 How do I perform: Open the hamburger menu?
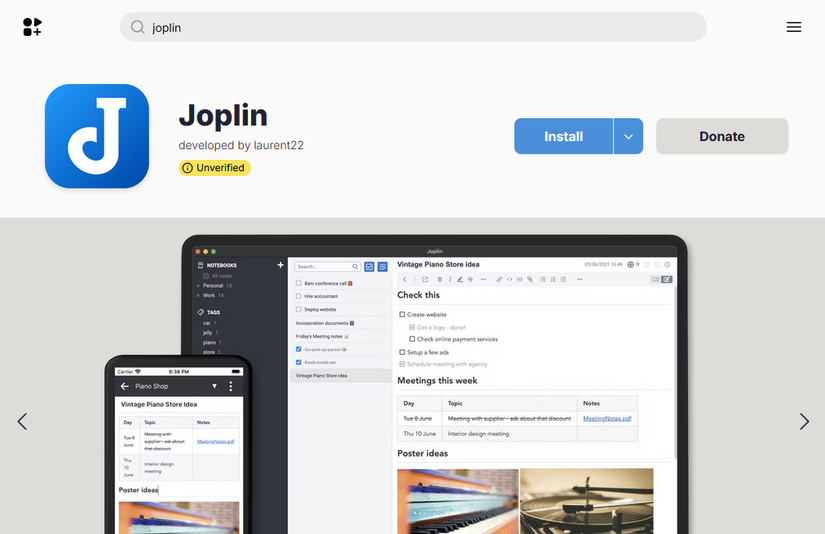(793, 27)
